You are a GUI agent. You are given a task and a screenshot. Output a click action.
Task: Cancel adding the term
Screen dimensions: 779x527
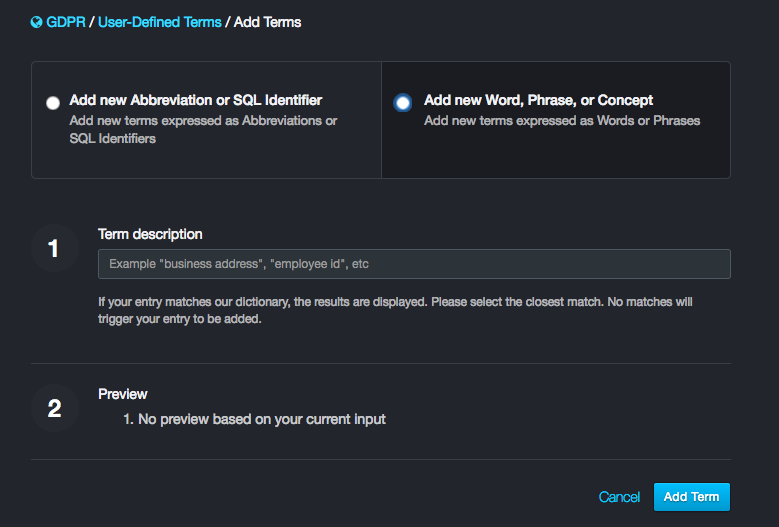point(619,497)
